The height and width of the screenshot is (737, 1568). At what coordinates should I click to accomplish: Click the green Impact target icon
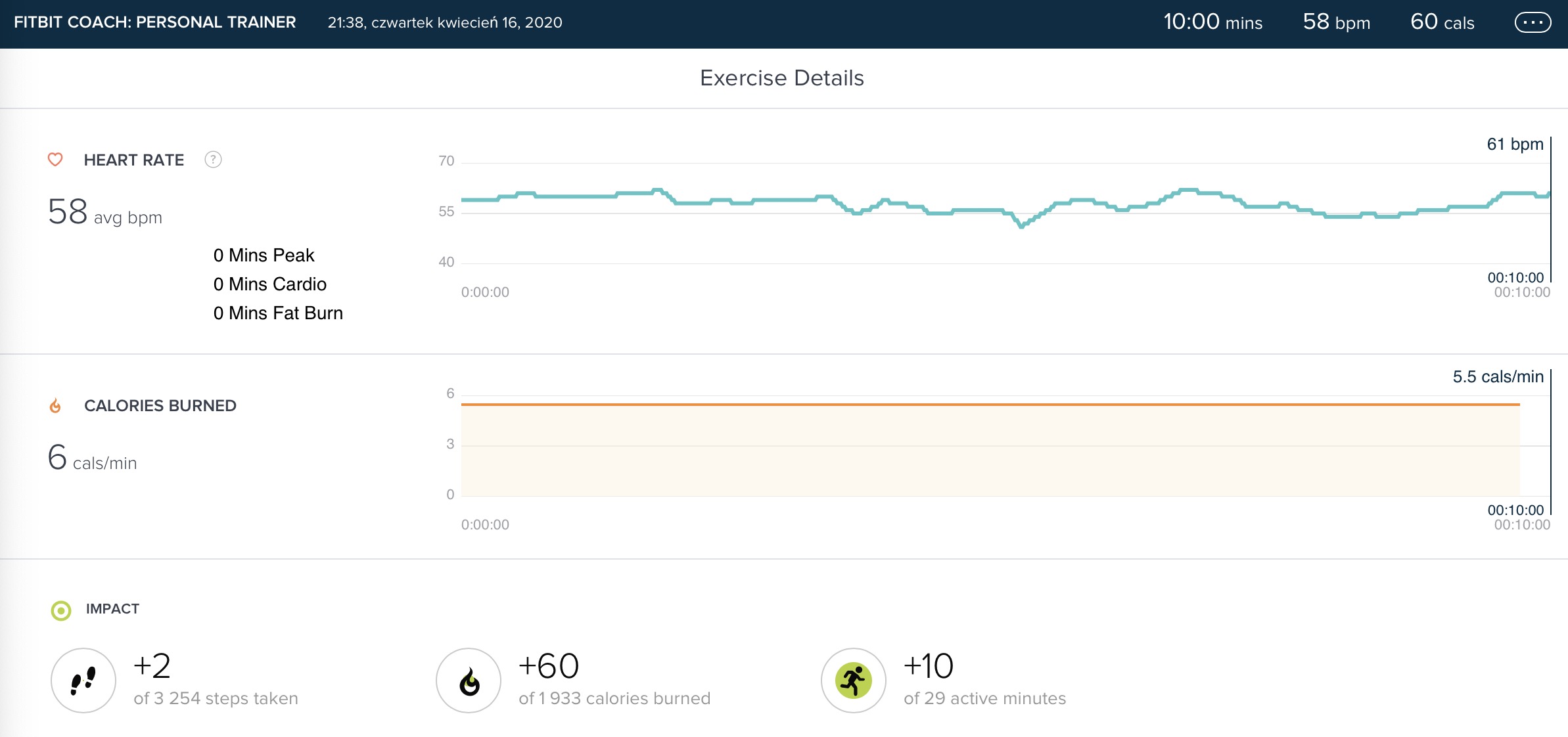[x=61, y=611]
